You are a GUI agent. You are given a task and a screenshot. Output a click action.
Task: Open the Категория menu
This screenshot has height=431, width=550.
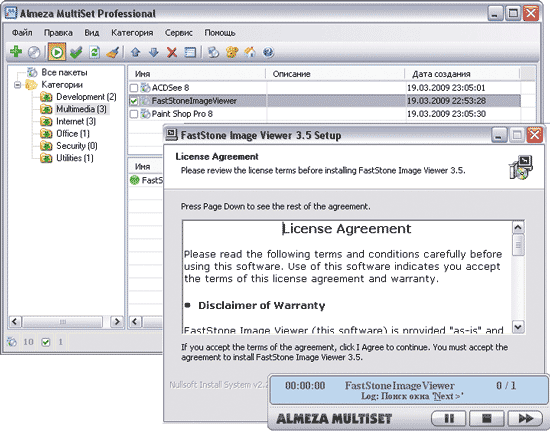(x=132, y=33)
